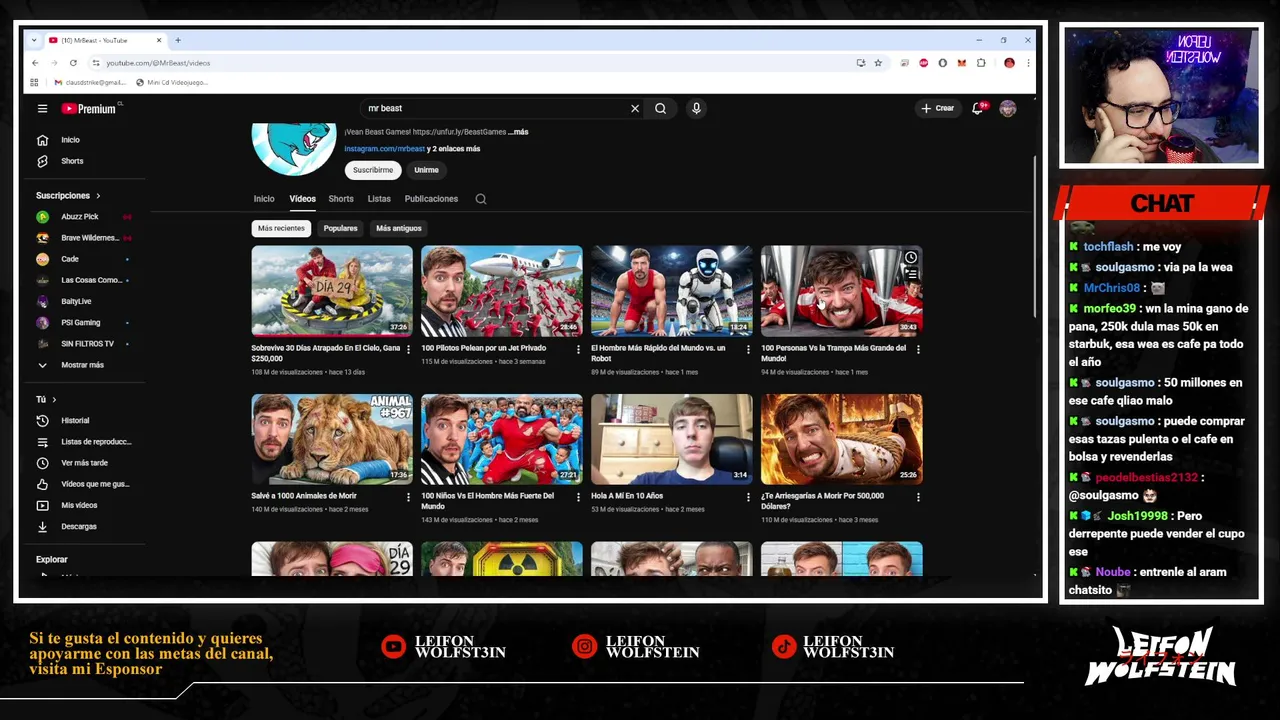Open the YouTube hamburger guide menu
This screenshot has height=720, width=1280.
coord(42,108)
